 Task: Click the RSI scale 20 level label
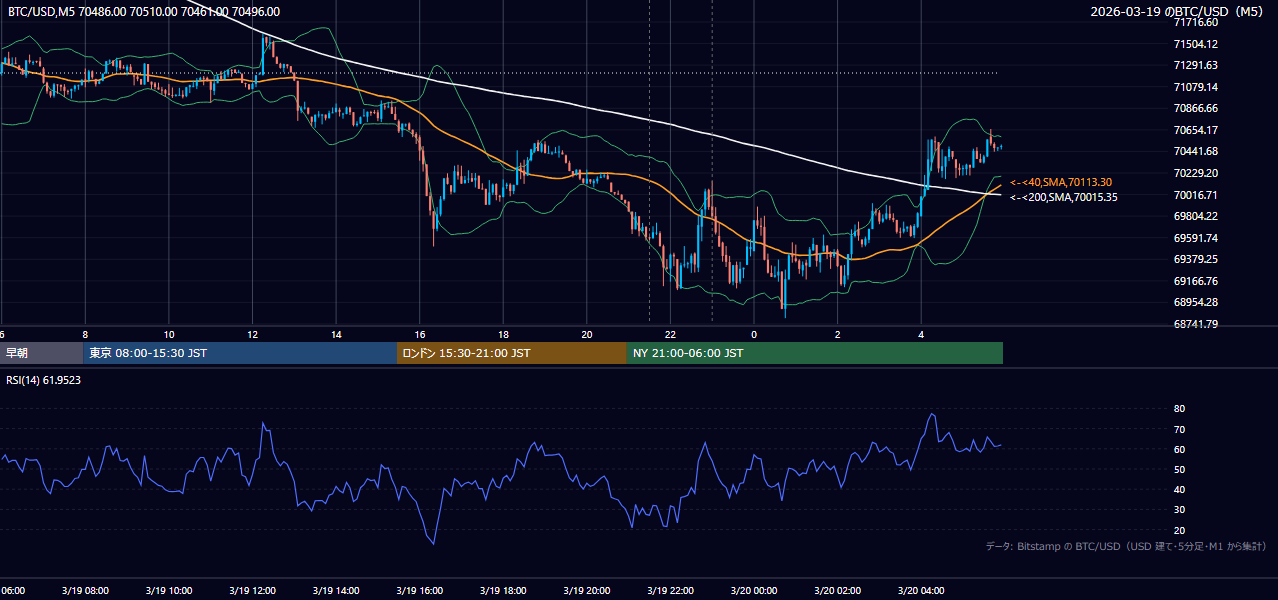pyautogui.click(x=1179, y=530)
